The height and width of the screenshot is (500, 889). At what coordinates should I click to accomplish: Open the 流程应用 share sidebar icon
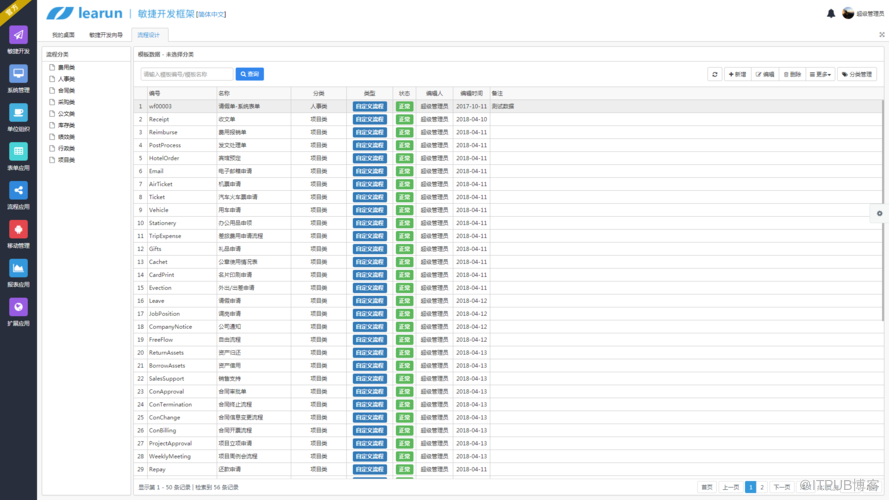pyautogui.click(x=18, y=190)
